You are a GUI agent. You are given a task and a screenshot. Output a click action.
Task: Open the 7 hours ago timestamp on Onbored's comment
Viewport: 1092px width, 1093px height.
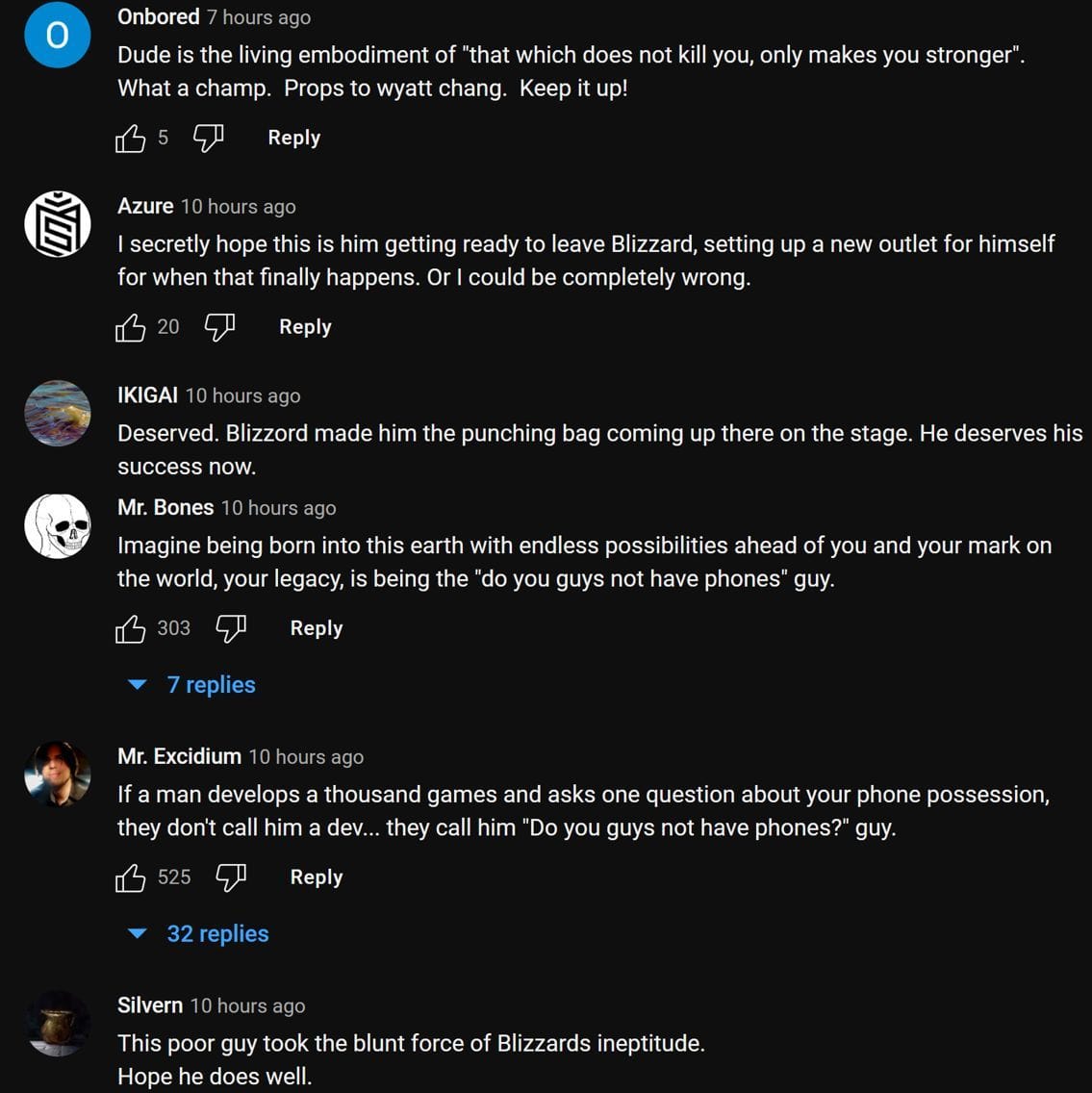pos(256,16)
